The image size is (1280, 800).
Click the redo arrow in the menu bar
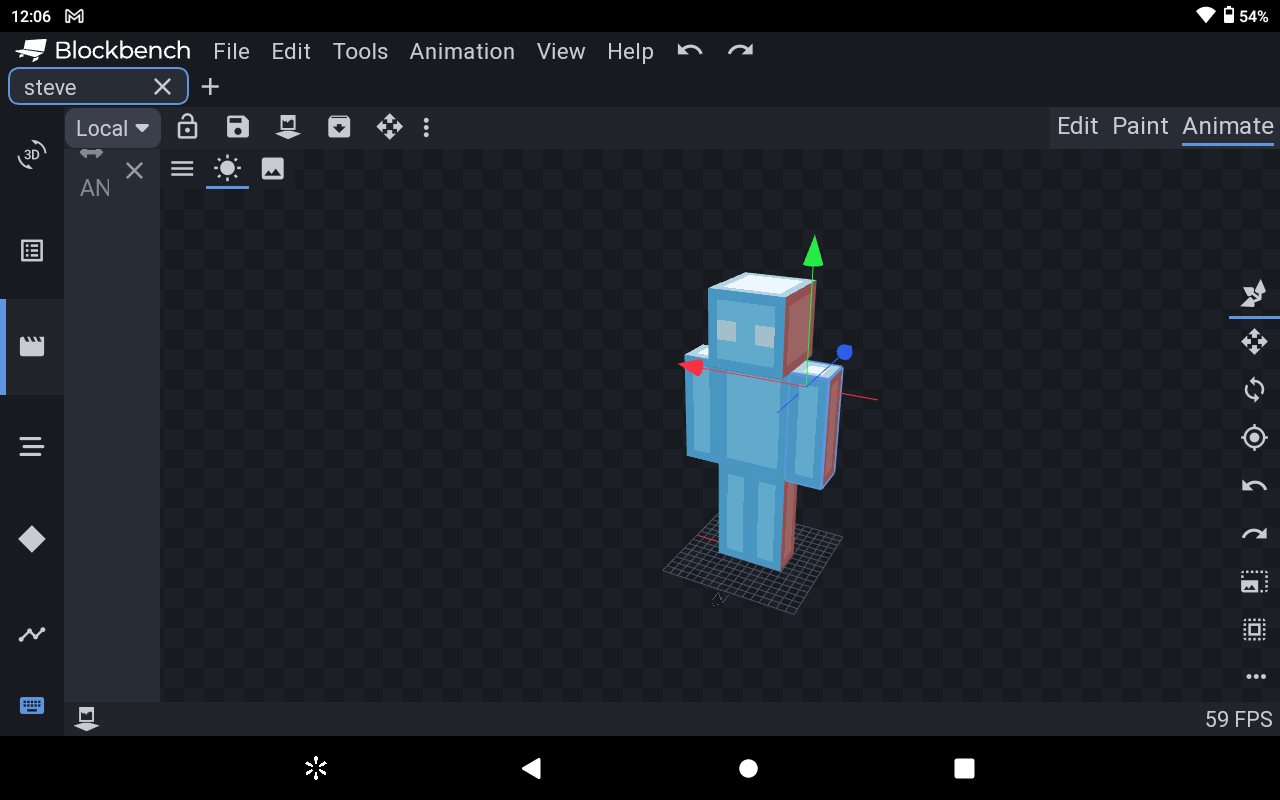pyautogui.click(x=740, y=51)
